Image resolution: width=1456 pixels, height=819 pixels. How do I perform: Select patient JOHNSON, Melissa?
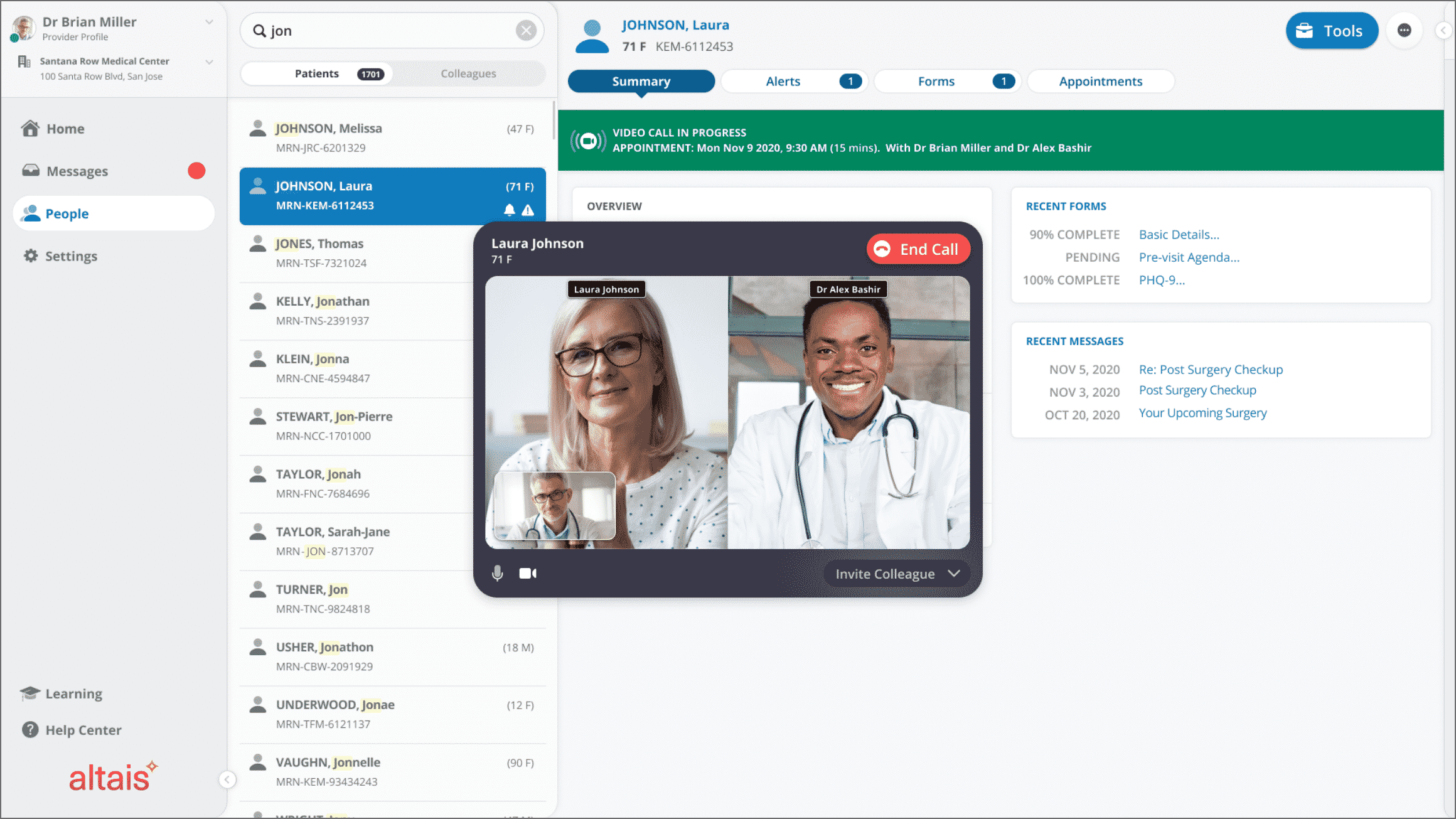pyautogui.click(x=392, y=138)
